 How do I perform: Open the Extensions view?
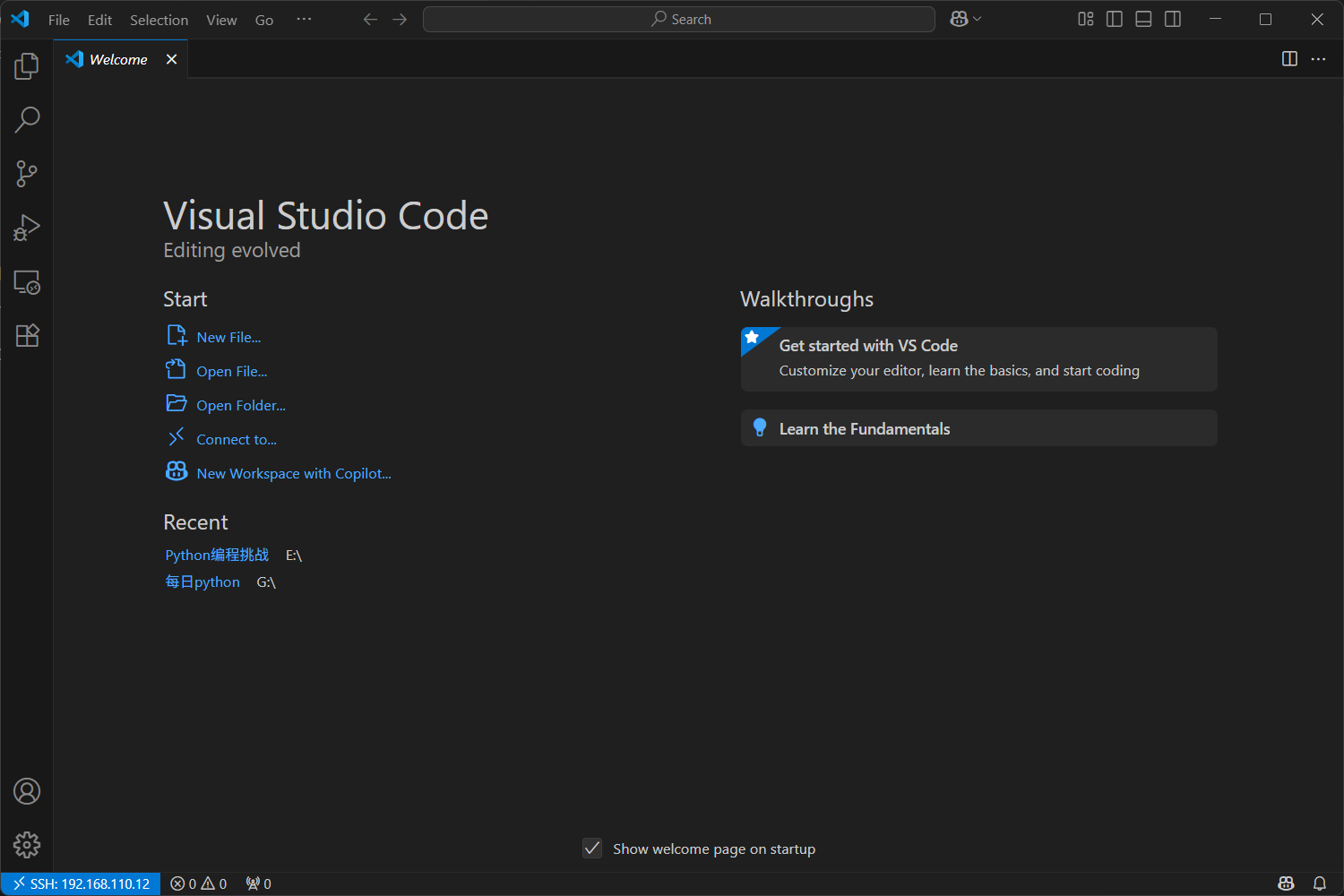(x=27, y=336)
